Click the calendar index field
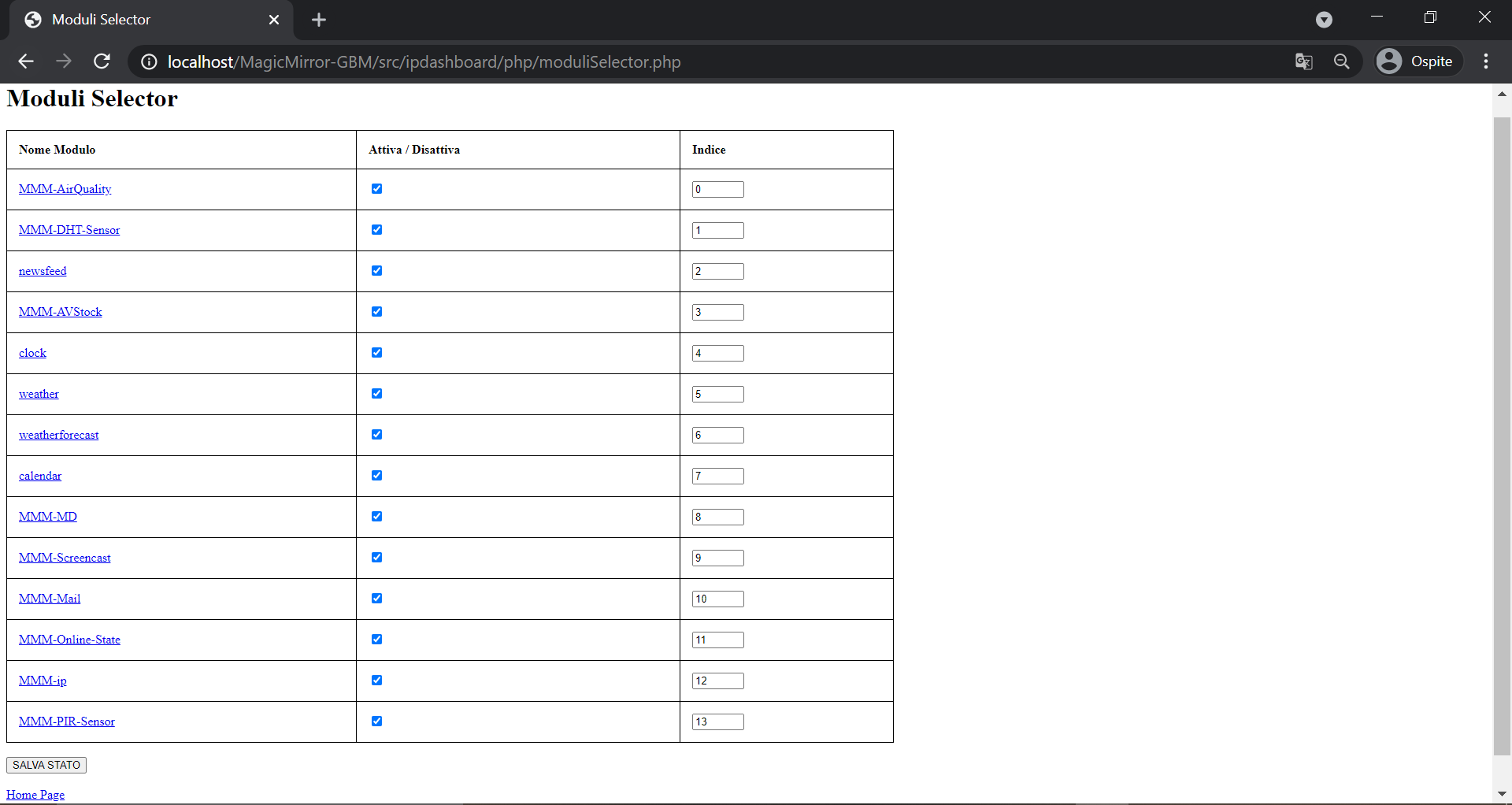 (718, 476)
